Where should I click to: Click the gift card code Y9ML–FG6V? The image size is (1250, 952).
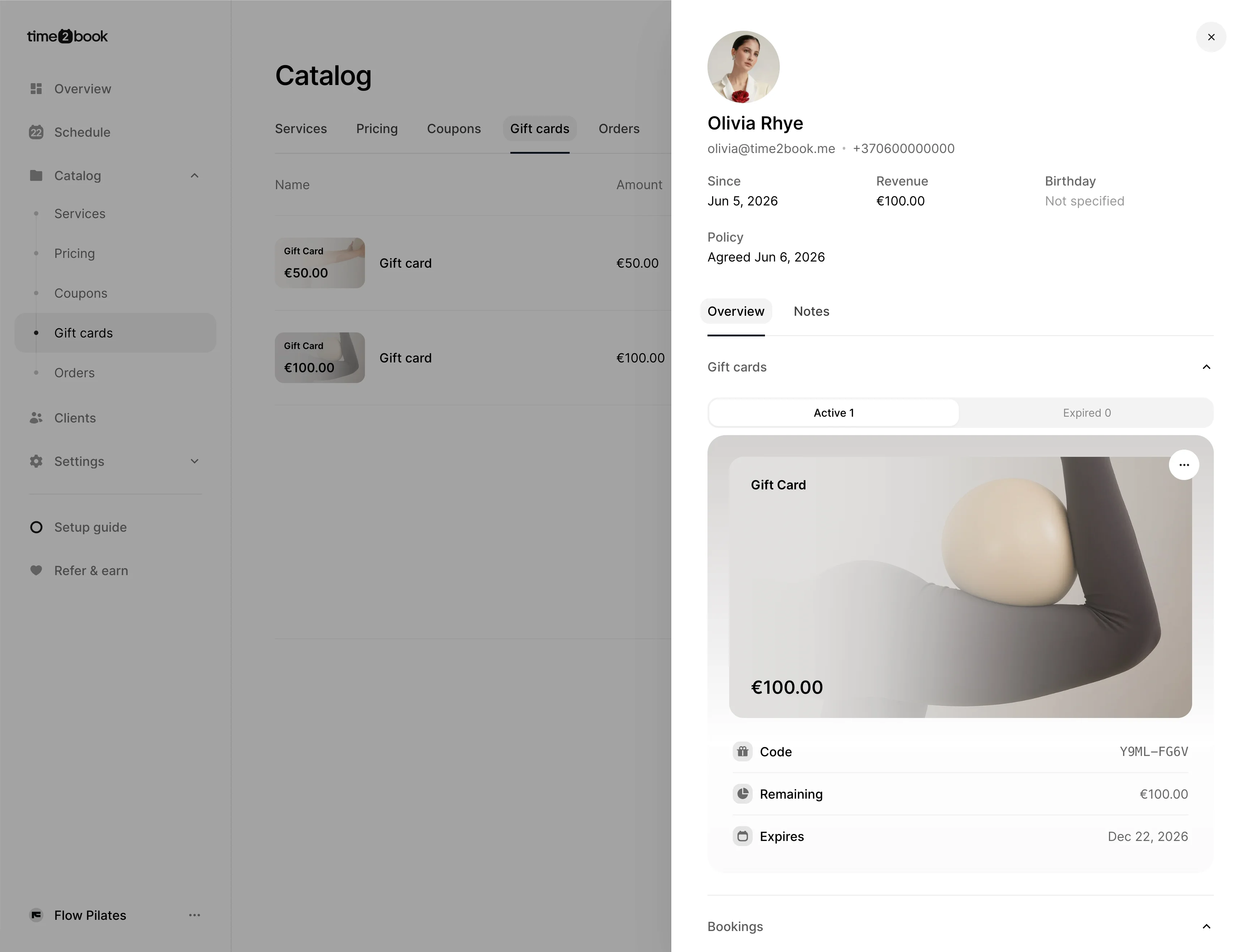(1153, 751)
